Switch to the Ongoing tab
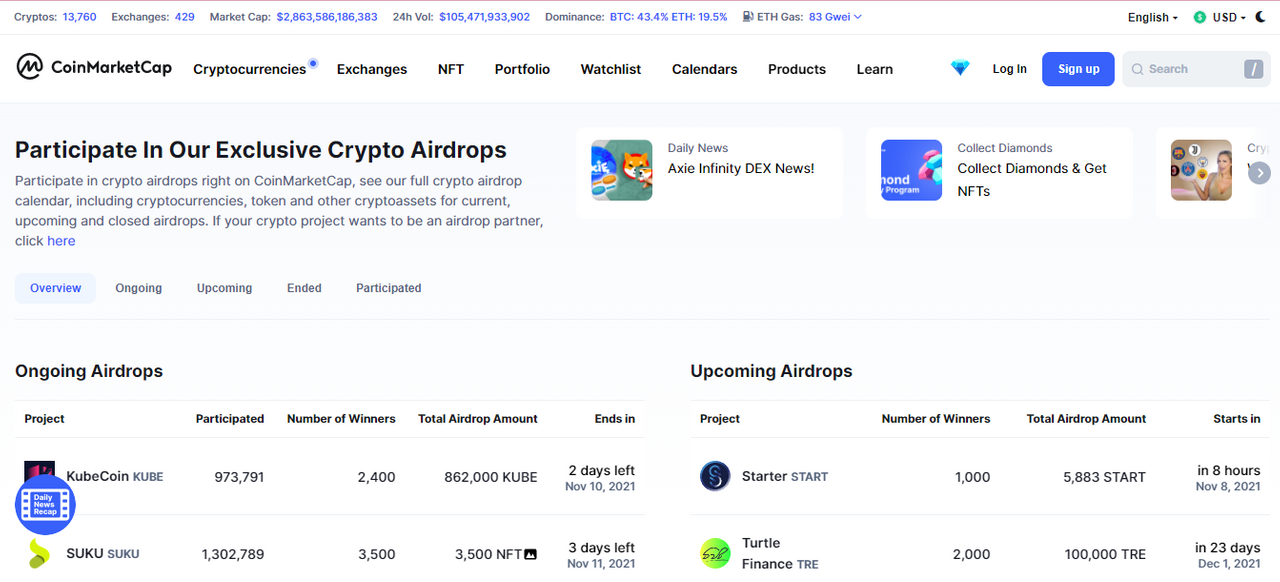Viewport: 1280px width, 582px height. 139,288
